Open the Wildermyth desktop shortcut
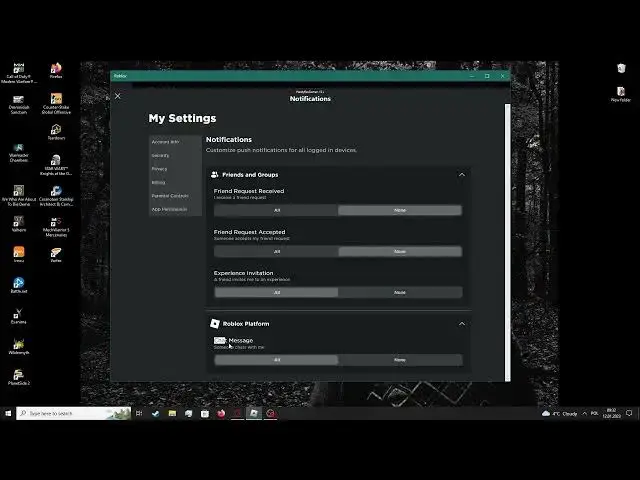Screen dimensions: 640x480 pos(19,347)
